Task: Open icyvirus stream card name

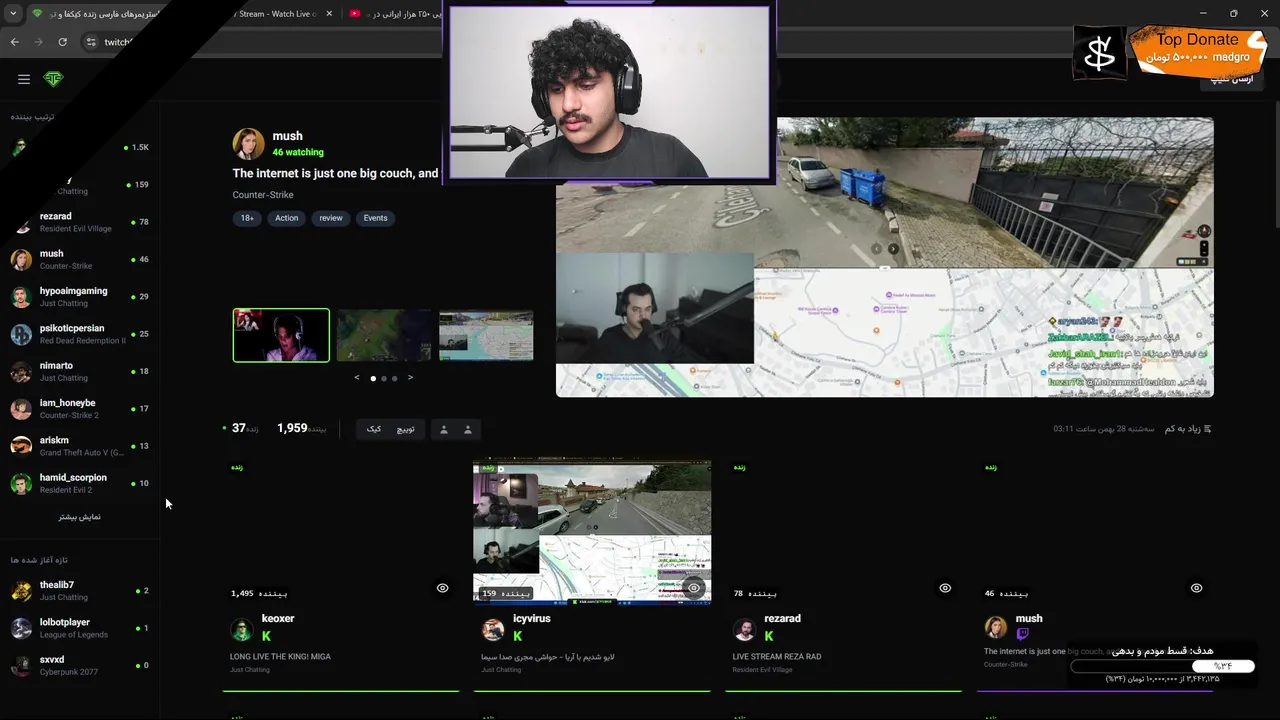Action: coord(532,619)
